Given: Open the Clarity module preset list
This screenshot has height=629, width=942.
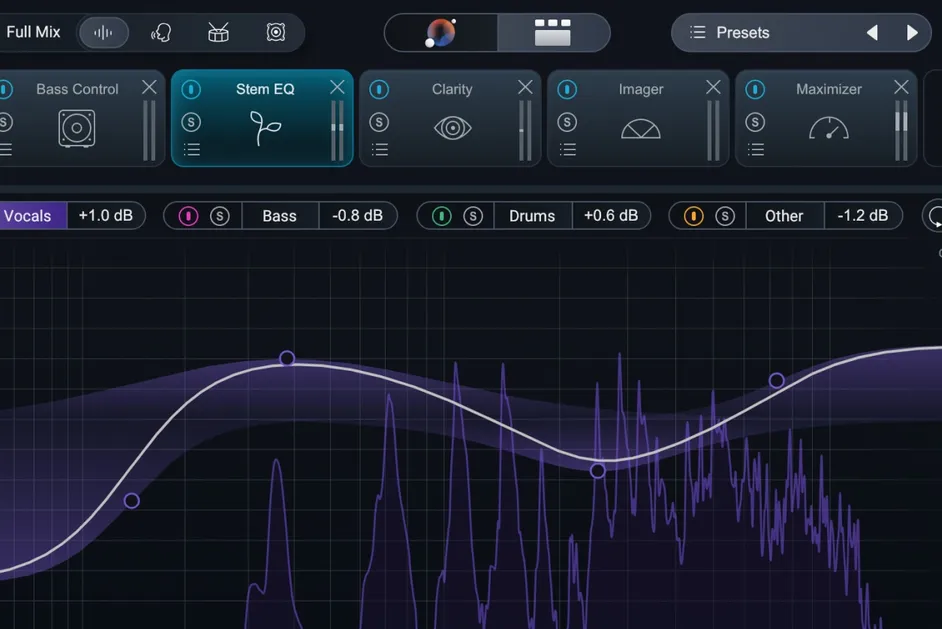Looking at the screenshot, I should coord(380,149).
